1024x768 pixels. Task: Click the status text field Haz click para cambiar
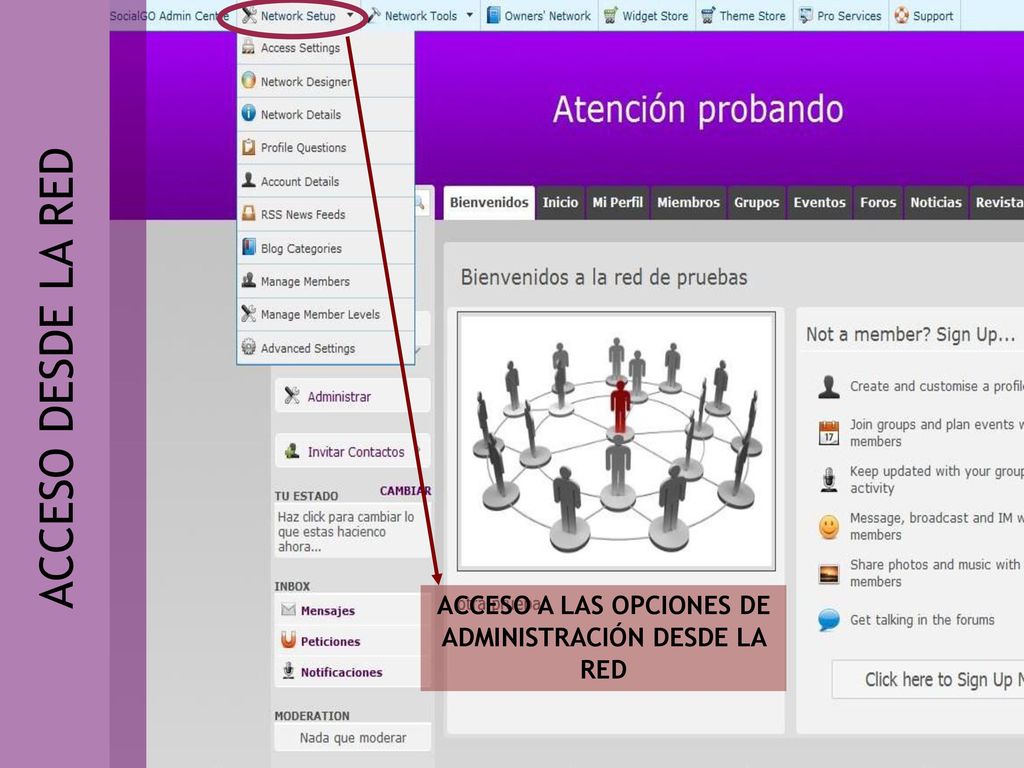pyautogui.click(x=352, y=531)
